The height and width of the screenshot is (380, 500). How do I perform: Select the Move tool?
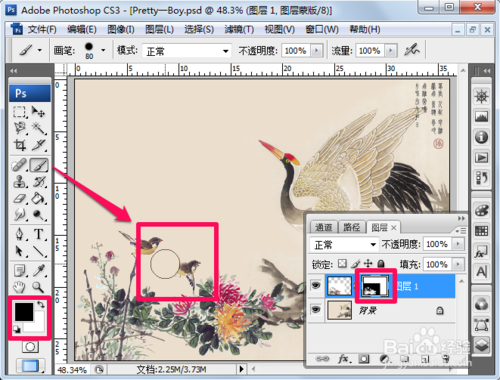click(38, 112)
